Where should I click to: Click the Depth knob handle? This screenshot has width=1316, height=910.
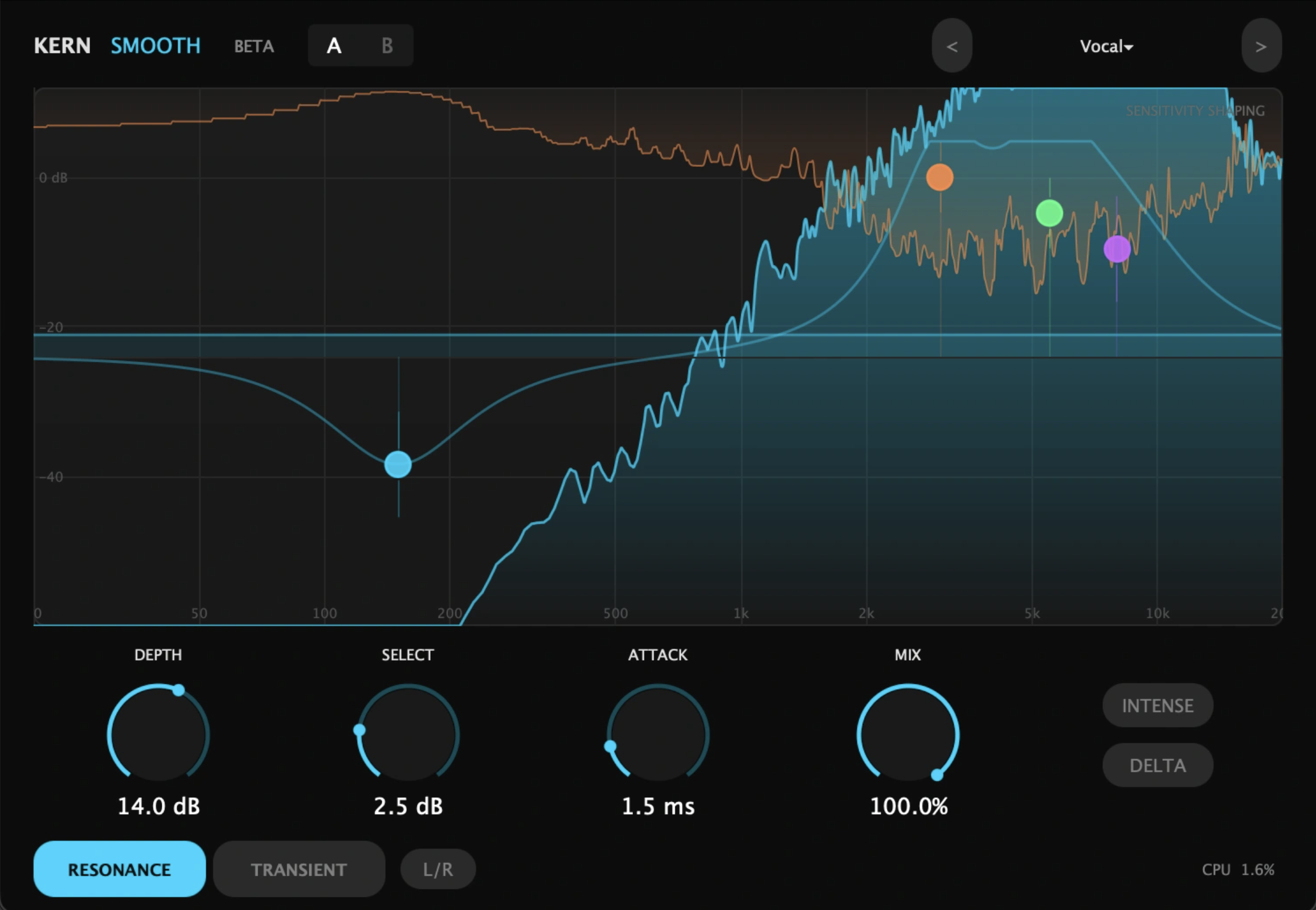[x=178, y=690]
